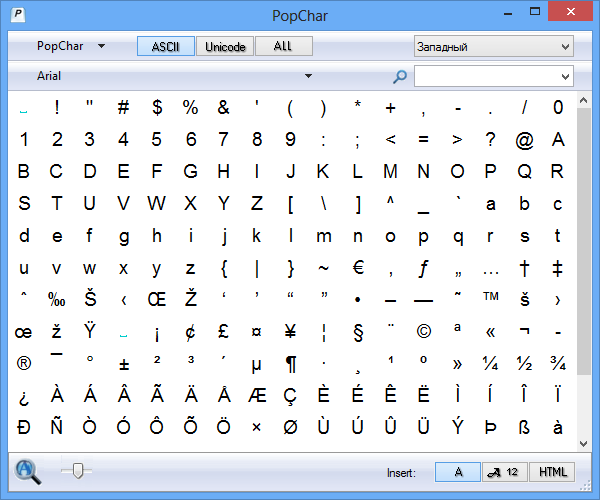The height and width of the screenshot is (500, 600).
Task: Select the multiplication × character
Action: [257, 427]
